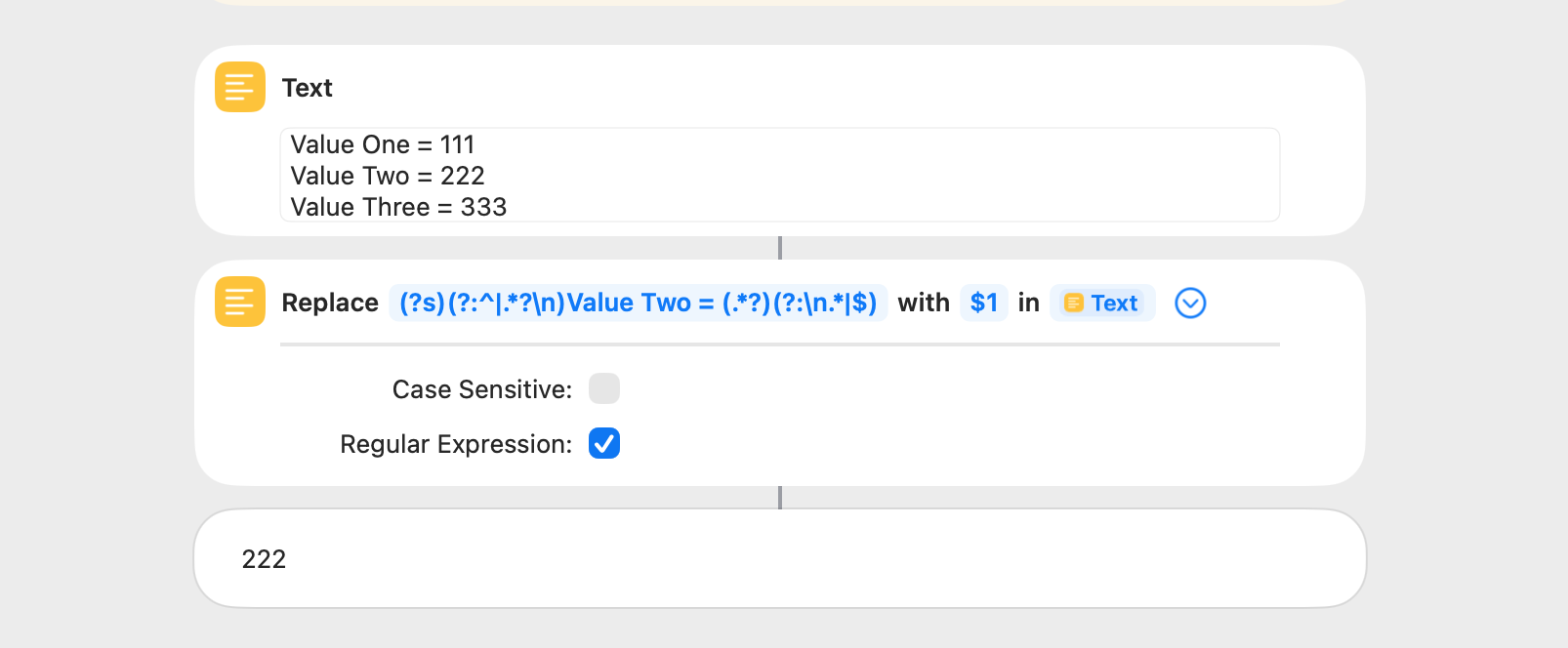1568x648 pixels.
Task: Click the word "with" in the Replace action
Action: click(924, 304)
